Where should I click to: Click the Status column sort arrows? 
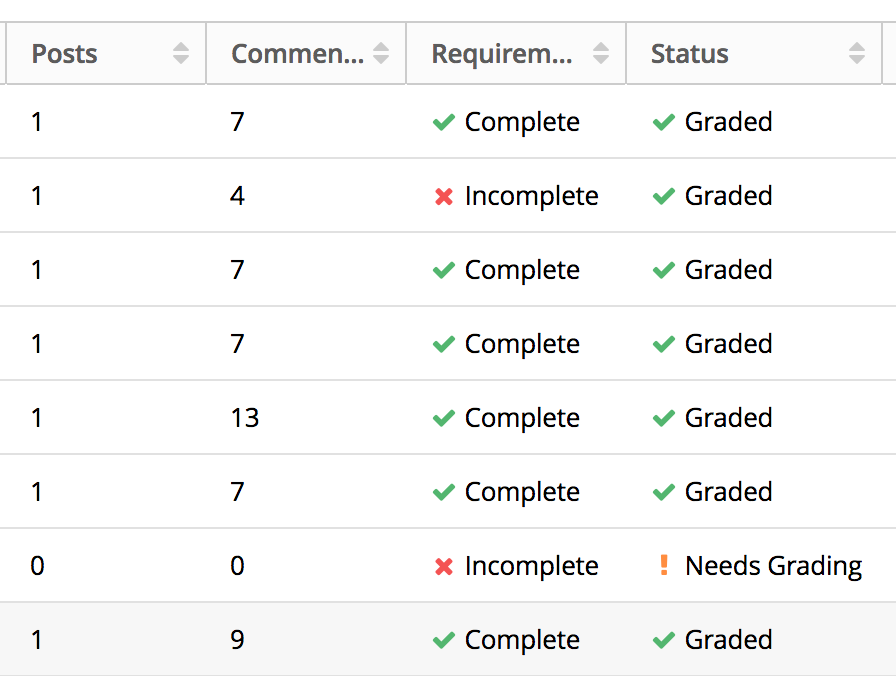(857, 54)
